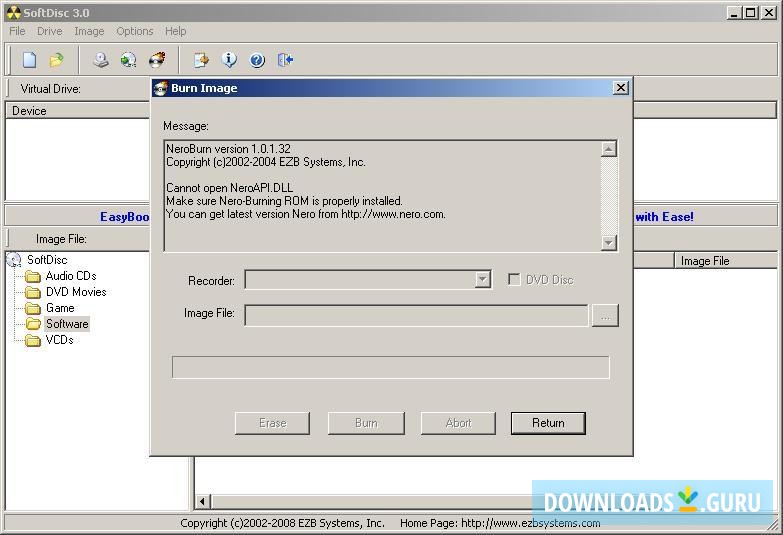
Task: Click the Return button
Action: [548, 423]
